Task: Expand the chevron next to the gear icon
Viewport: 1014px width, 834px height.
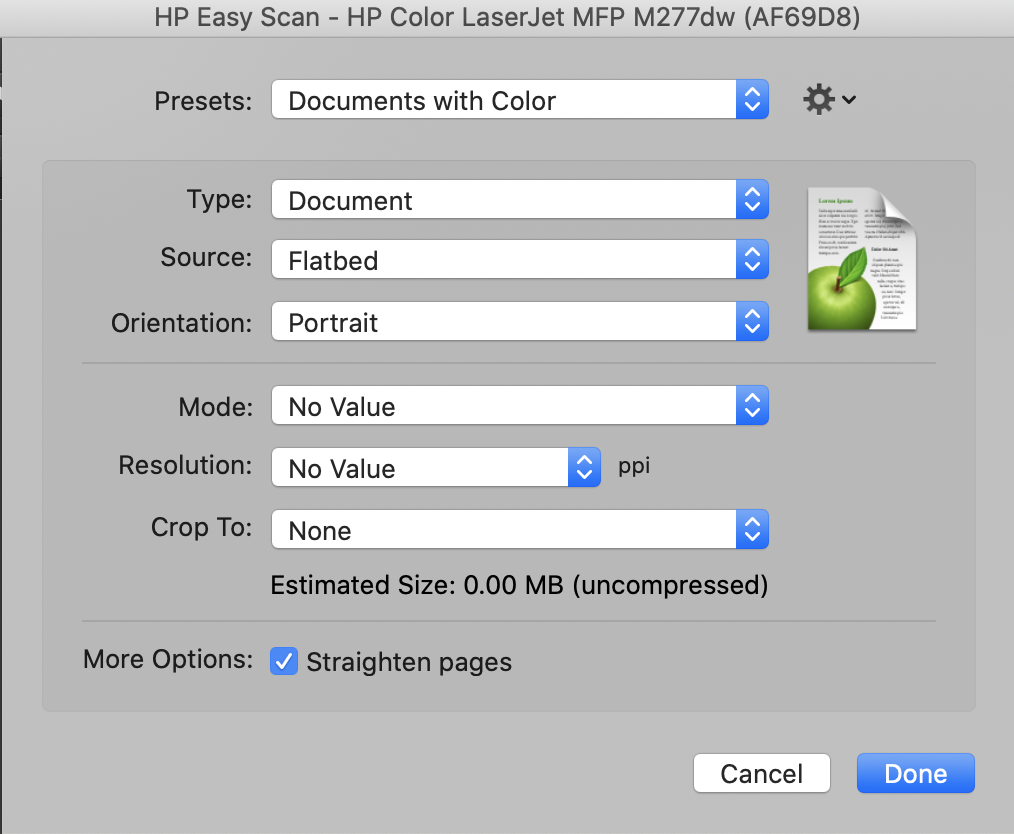Action: pyautogui.click(x=848, y=99)
